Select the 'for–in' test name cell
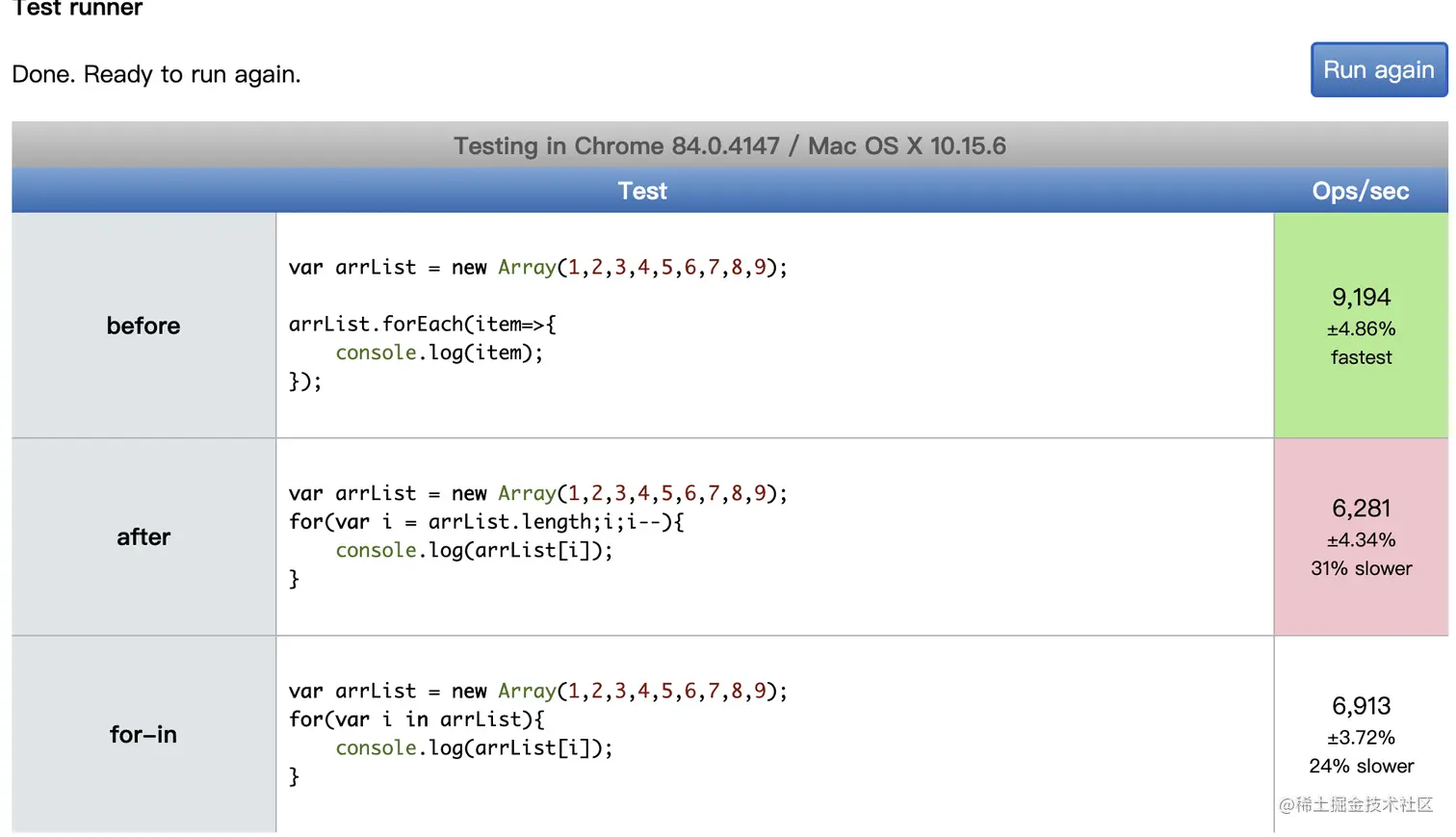 143,734
